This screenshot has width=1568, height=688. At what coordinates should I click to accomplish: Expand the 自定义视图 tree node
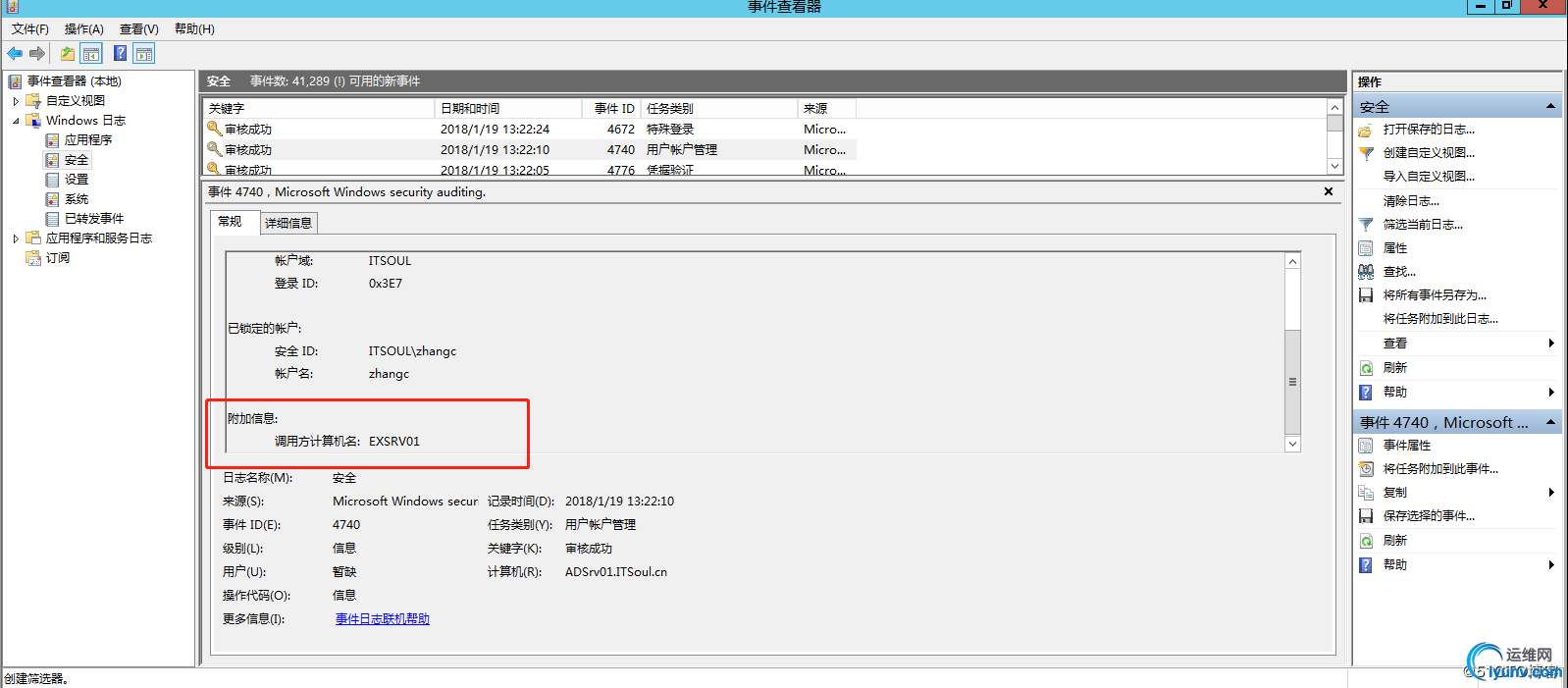click(16, 101)
